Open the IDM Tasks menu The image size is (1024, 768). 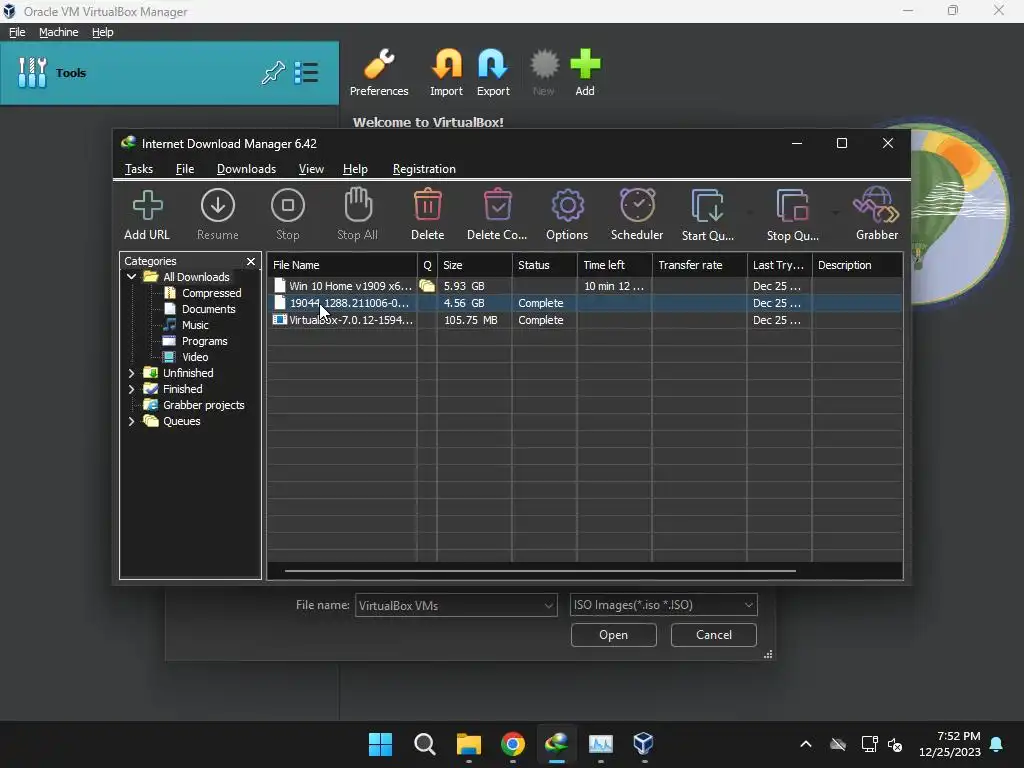138,169
